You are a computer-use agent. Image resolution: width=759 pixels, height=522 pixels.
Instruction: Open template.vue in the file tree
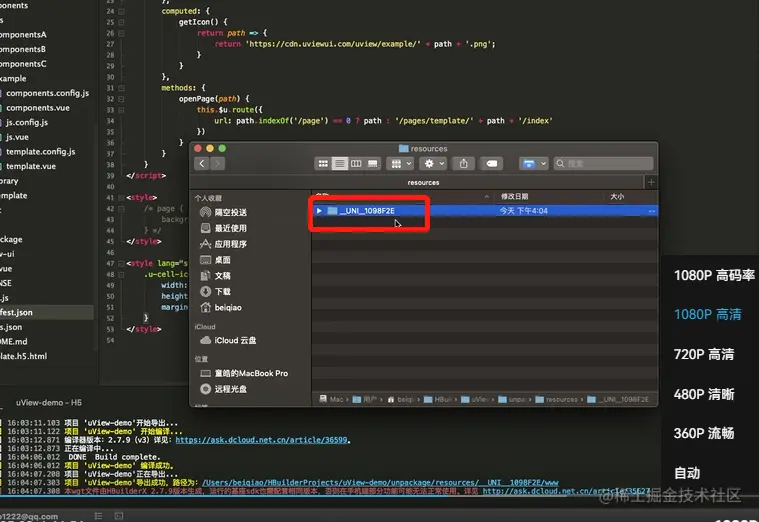point(30,166)
